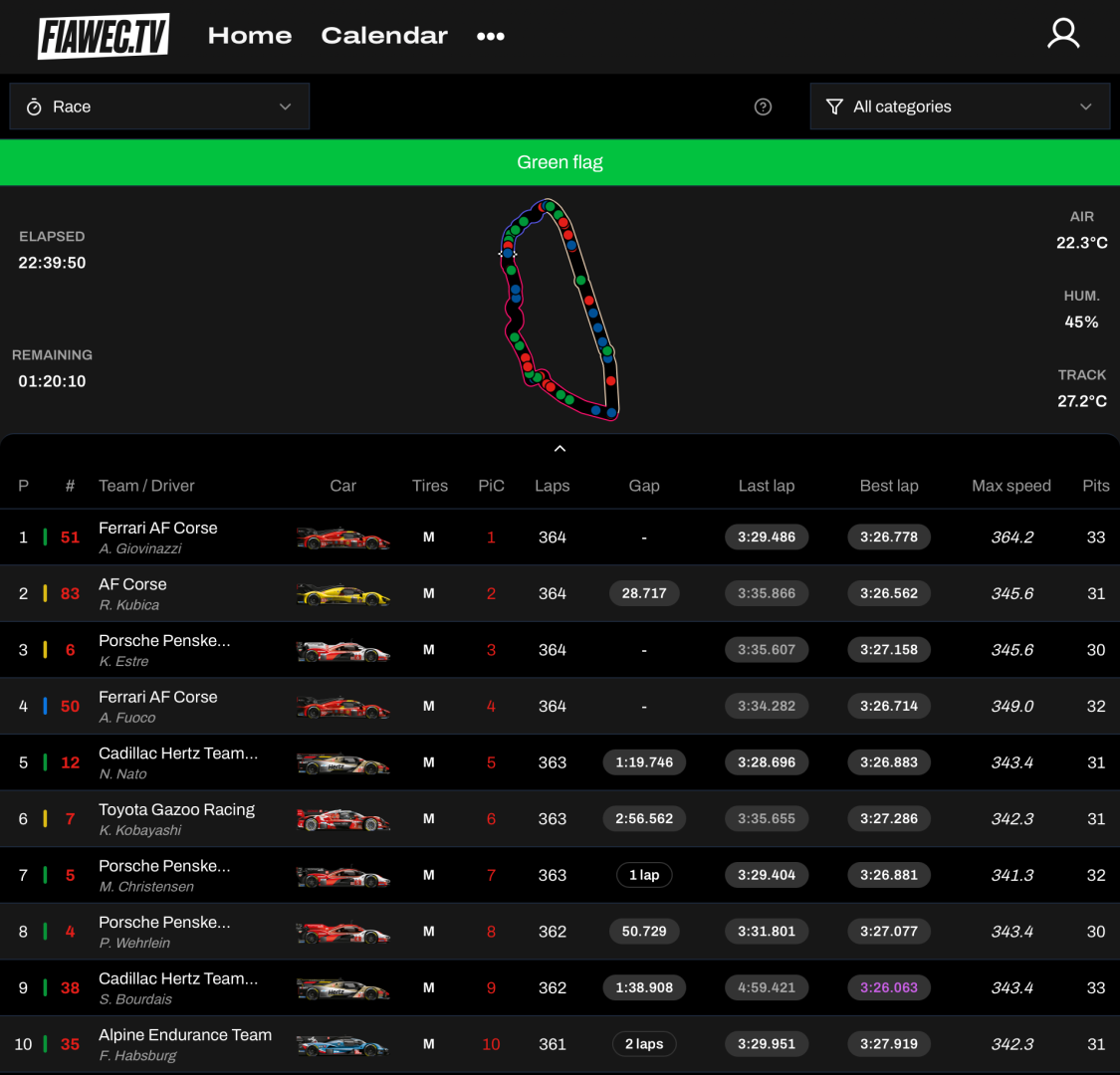
Task: Click the track temperature 27.2°C
Action: [1082, 401]
